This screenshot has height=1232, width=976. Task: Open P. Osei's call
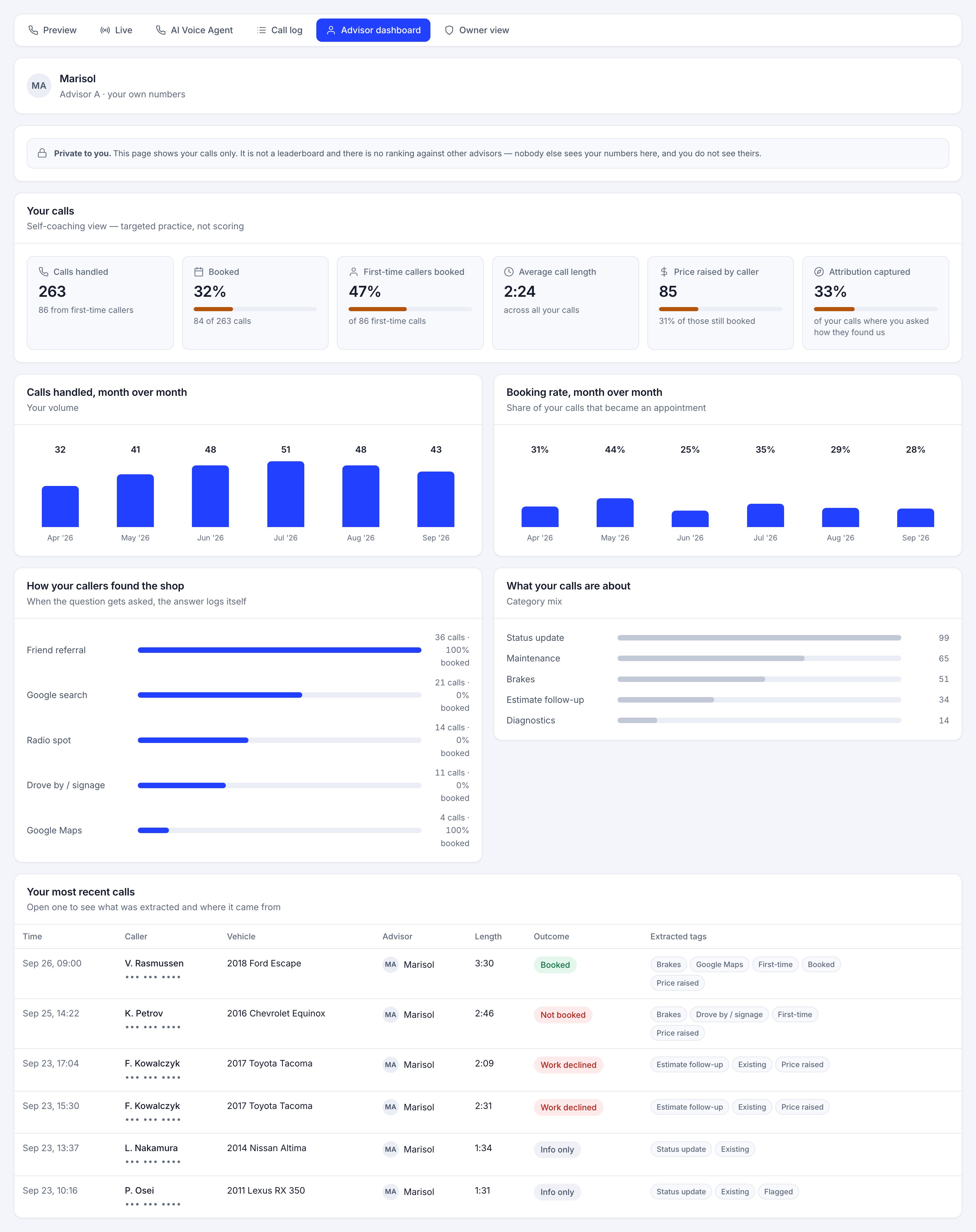pos(488,1197)
